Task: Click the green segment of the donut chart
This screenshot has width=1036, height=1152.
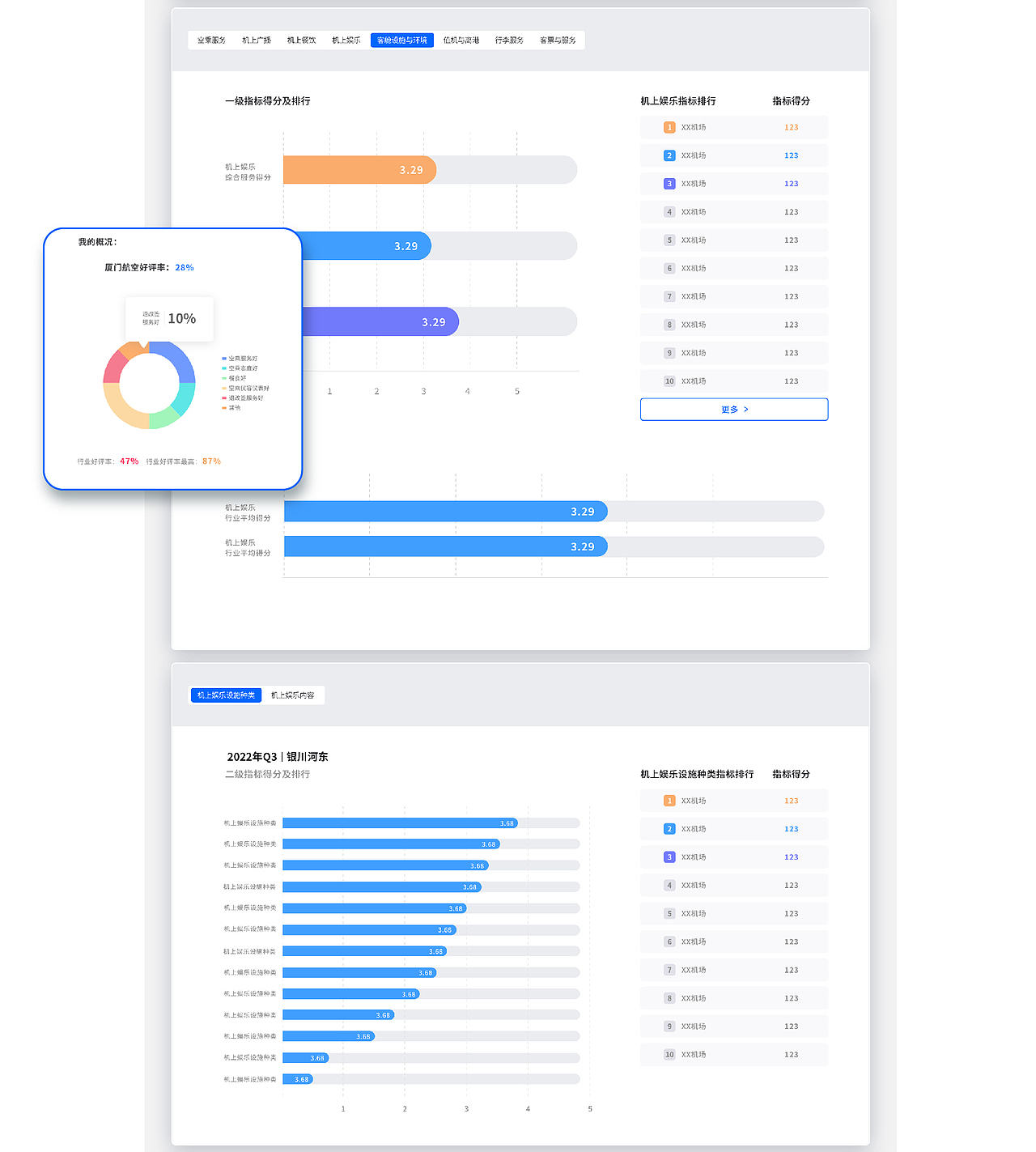Action: click(163, 419)
